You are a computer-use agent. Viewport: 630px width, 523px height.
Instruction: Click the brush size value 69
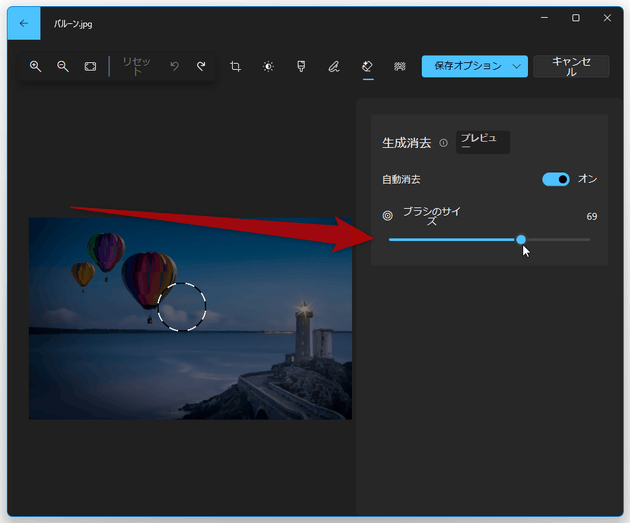click(x=591, y=217)
